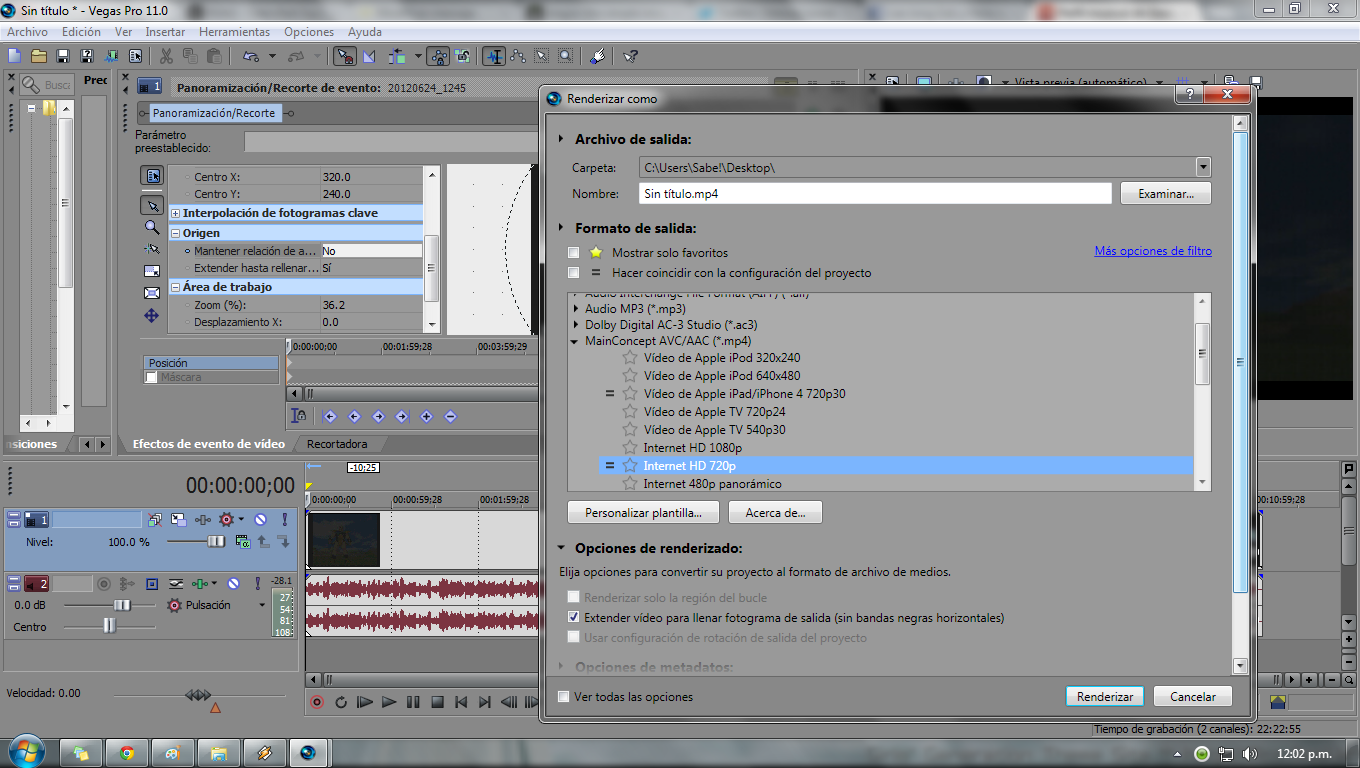Screen dimensions: 1360x768
Task: Click the Pause button in transport bar
Action: pyautogui.click(x=413, y=702)
